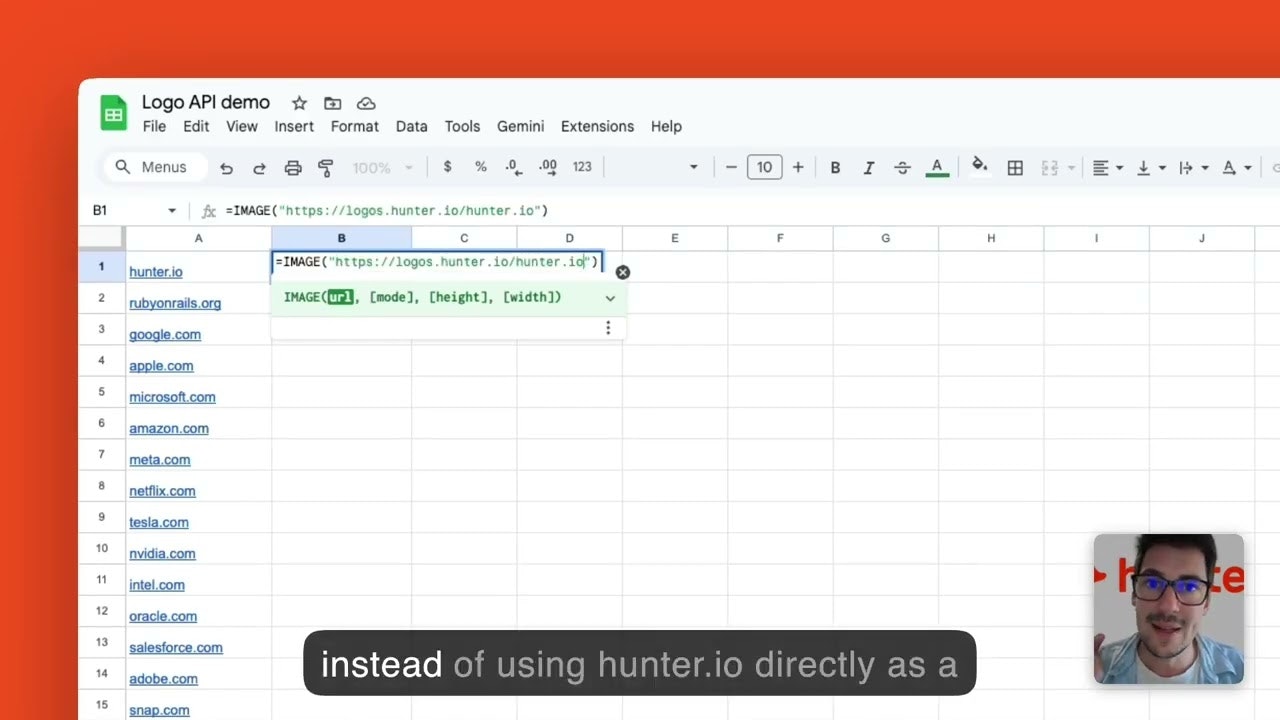Screen dimensions: 1280x720
Task: Click in the formula bar text
Action: coord(387,210)
